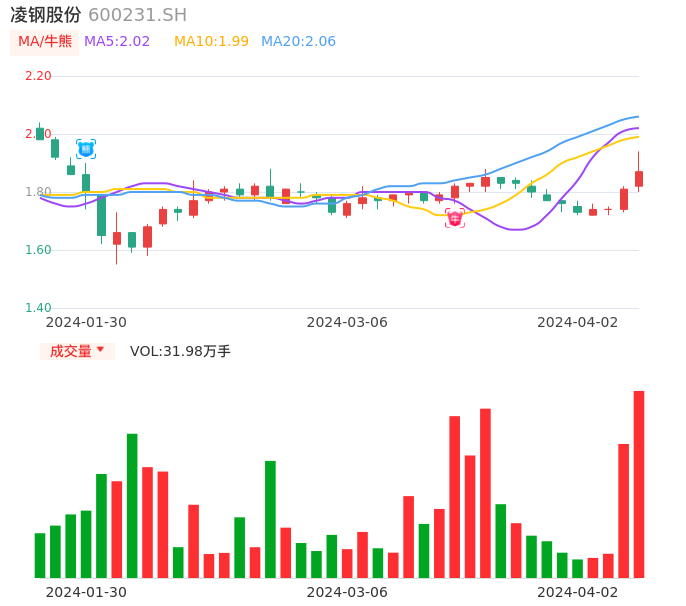Toggle the MA5 moving average line
The width and height of the screenshot is (686, 606).
pos(117,41)
